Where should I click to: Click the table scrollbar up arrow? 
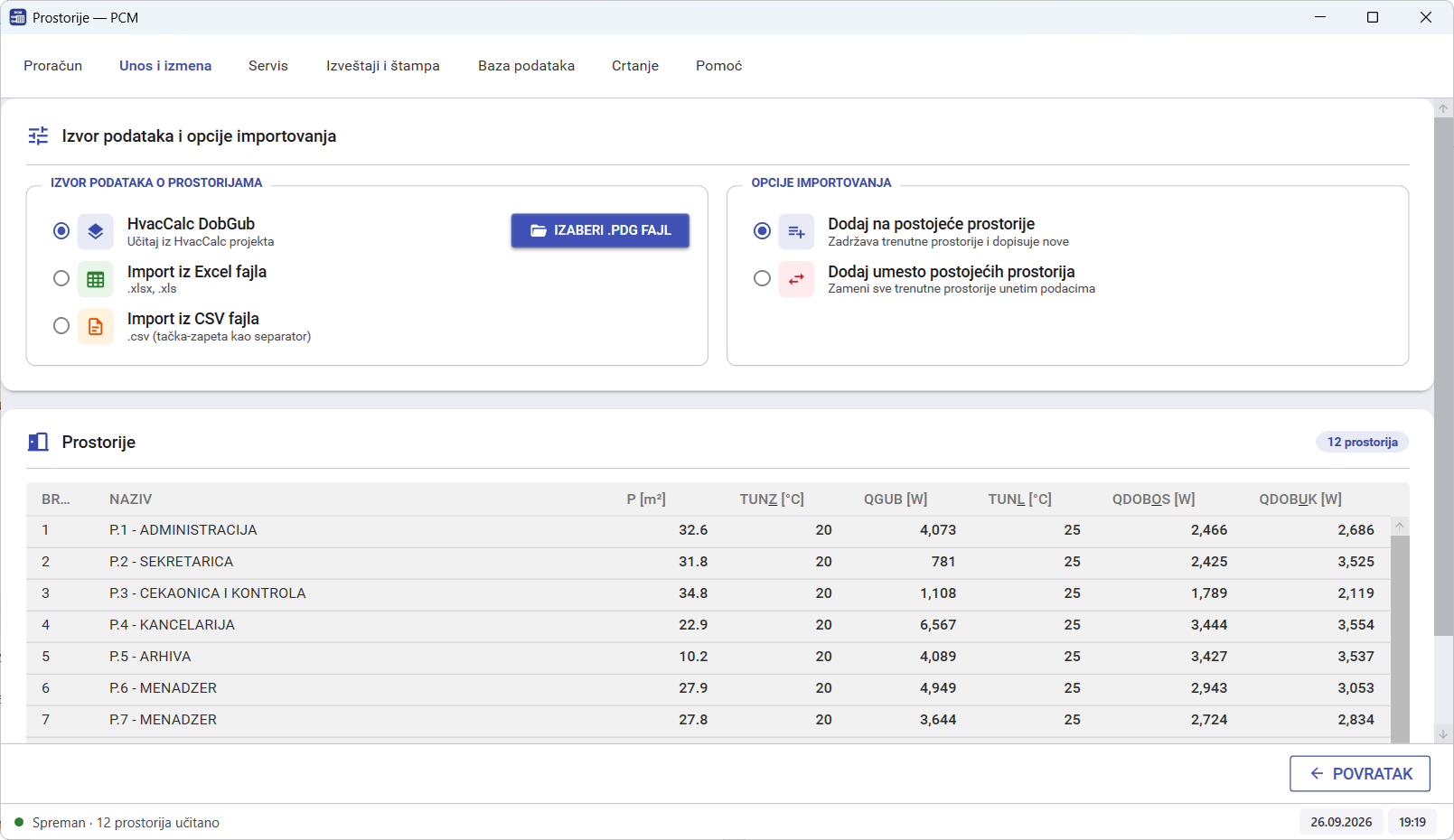(x=1400, y=526)
